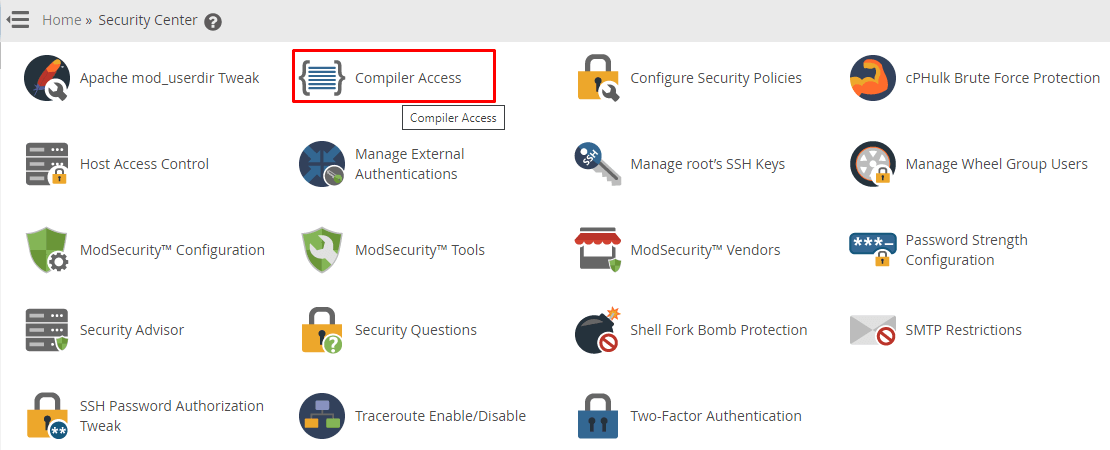Viewport: 1110px width, 450px height.
Task: Open the Compiler Access braces icon
Action: [x=322, y=78]
